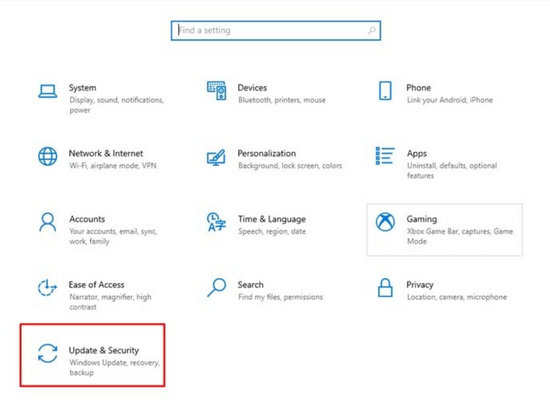Click 'Windows Update, recovery, backup' text
Image resolution: width=550 pixels, height=400 pixels.
[x=114, y=367]
